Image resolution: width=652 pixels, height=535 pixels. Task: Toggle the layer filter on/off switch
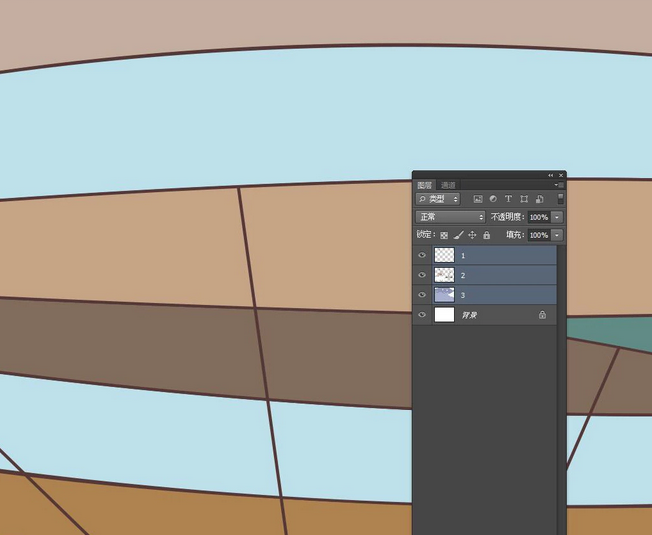[560, 198]
